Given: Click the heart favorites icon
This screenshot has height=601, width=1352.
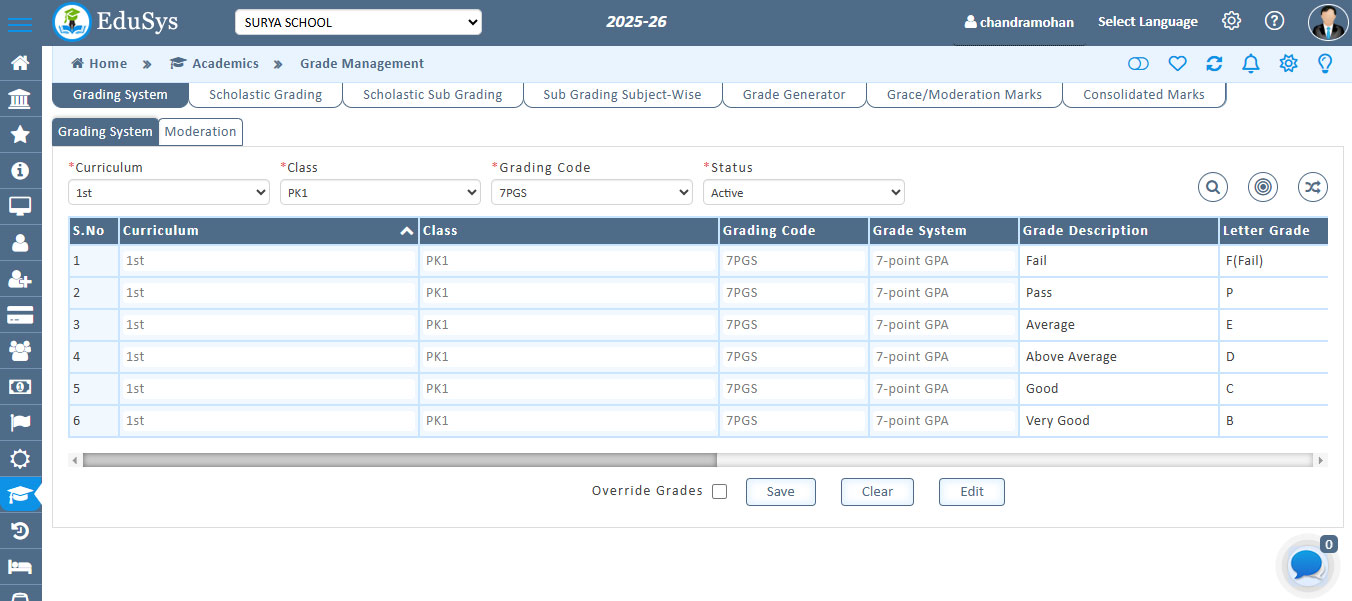Looking at the screenshot, I should [x=1177, y=64].
